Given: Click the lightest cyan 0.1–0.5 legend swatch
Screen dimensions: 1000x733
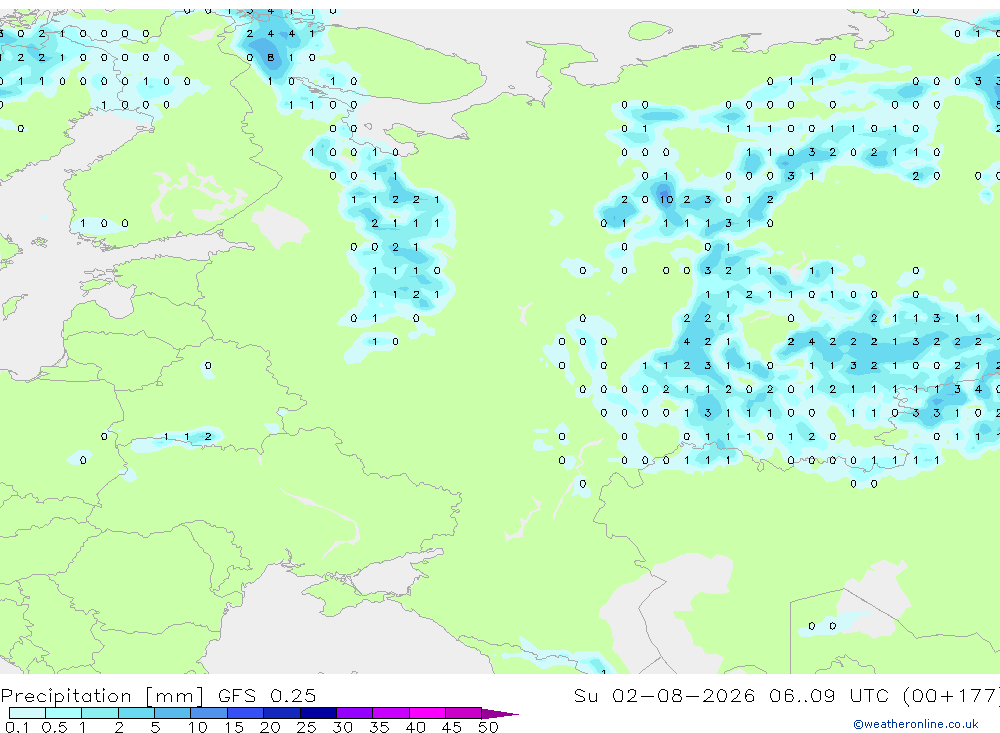Looking at the screenshot, I should [27, 713].
